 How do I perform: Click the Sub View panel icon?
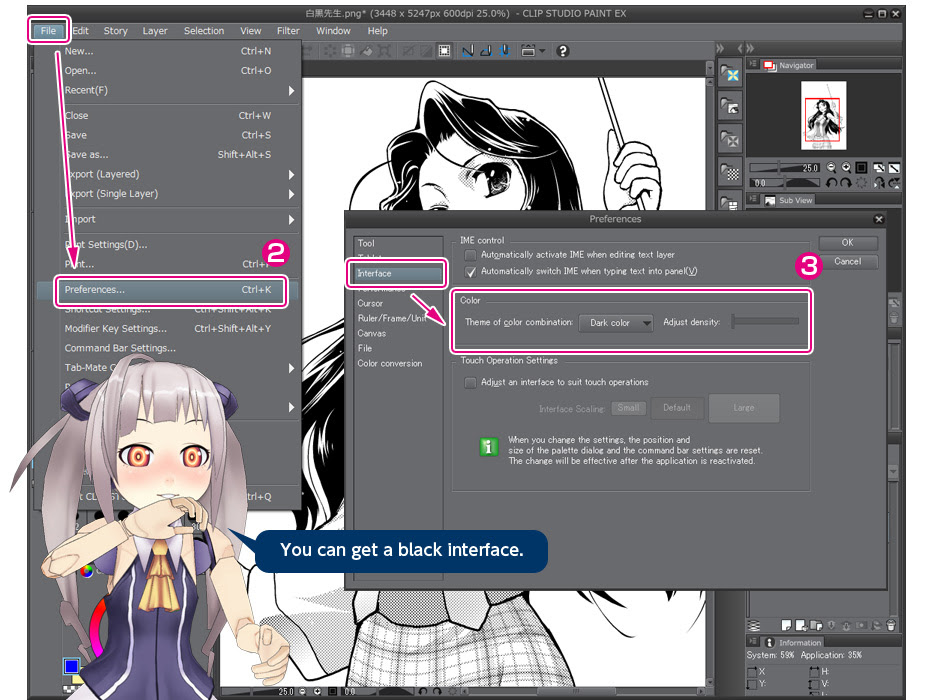(770, 200)
